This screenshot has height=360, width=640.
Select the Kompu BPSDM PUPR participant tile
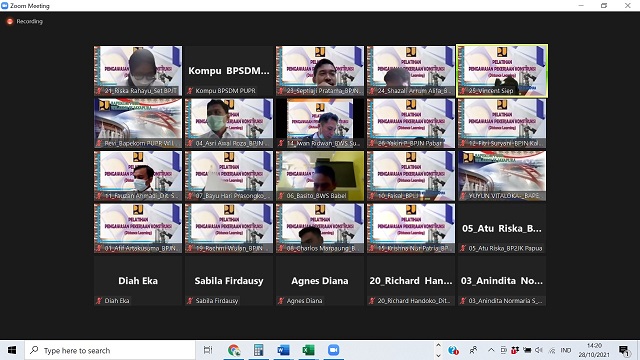[229, 71]
